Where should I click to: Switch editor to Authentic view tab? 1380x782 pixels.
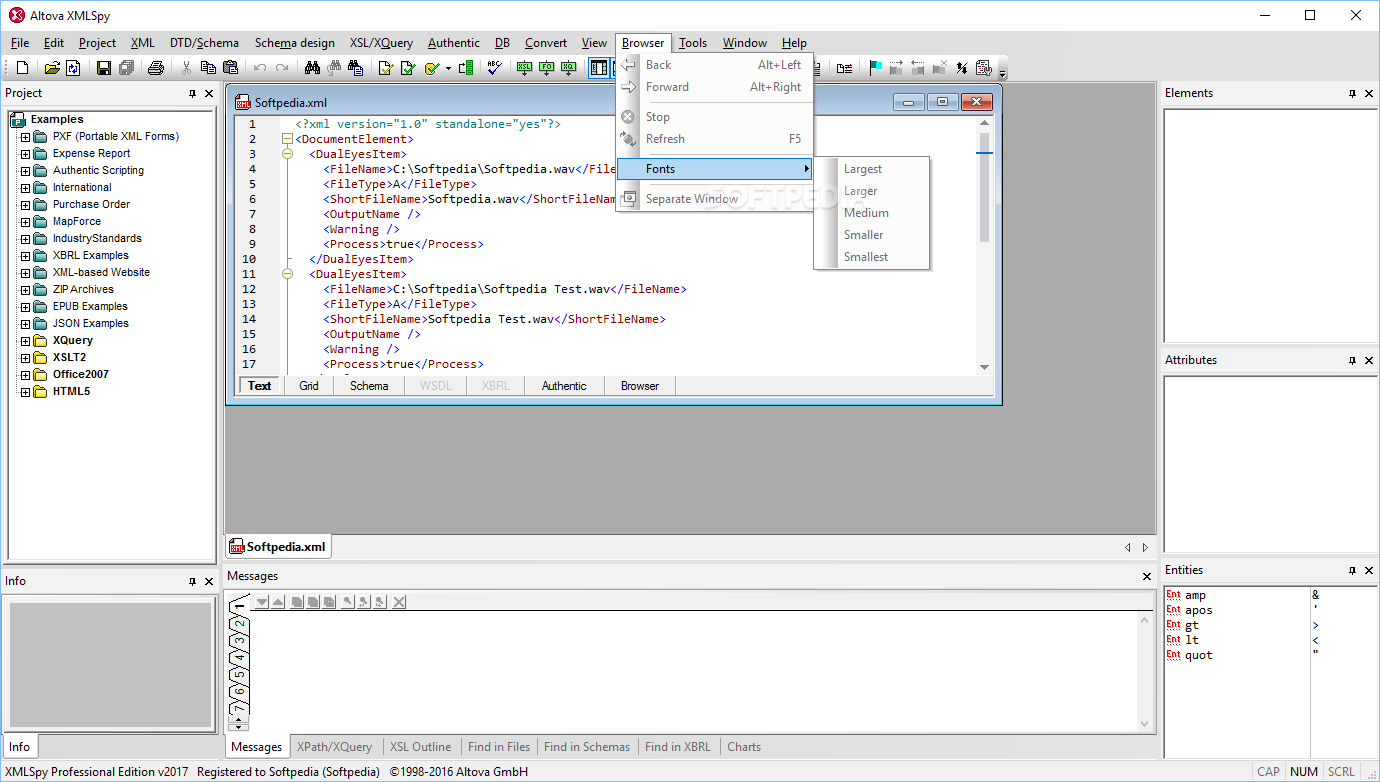click(564, 386)
